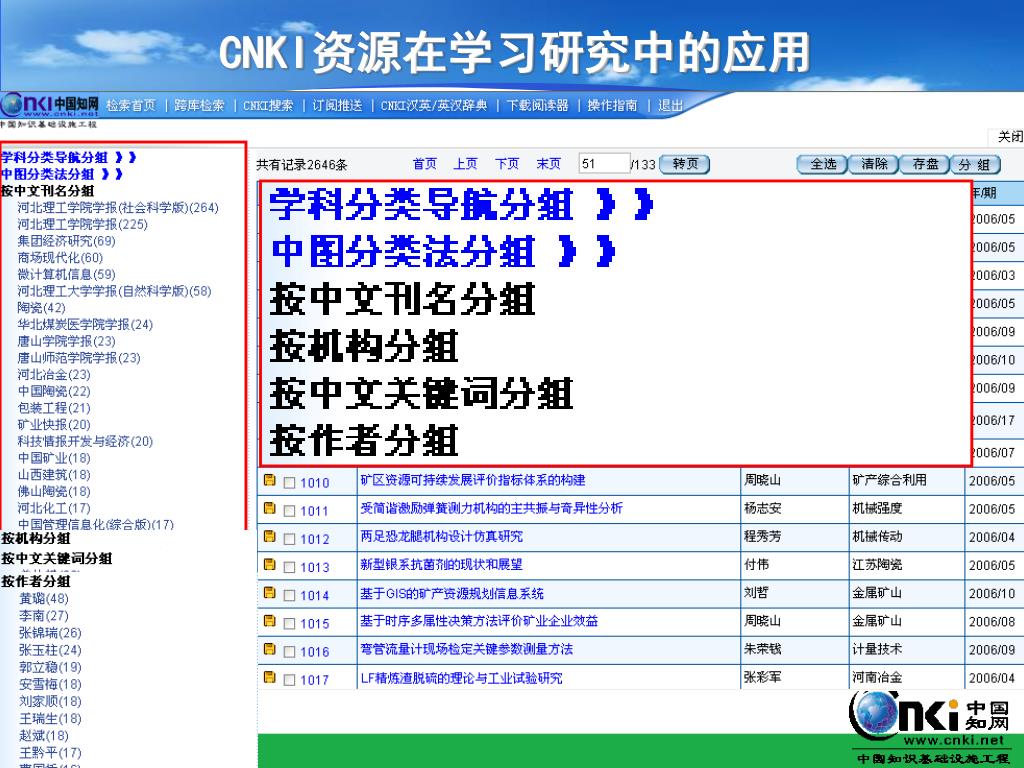The height and width of the screenshot is (768, 1024).
Task: Check the box for record 1014
Action: (x=289, y=596)
